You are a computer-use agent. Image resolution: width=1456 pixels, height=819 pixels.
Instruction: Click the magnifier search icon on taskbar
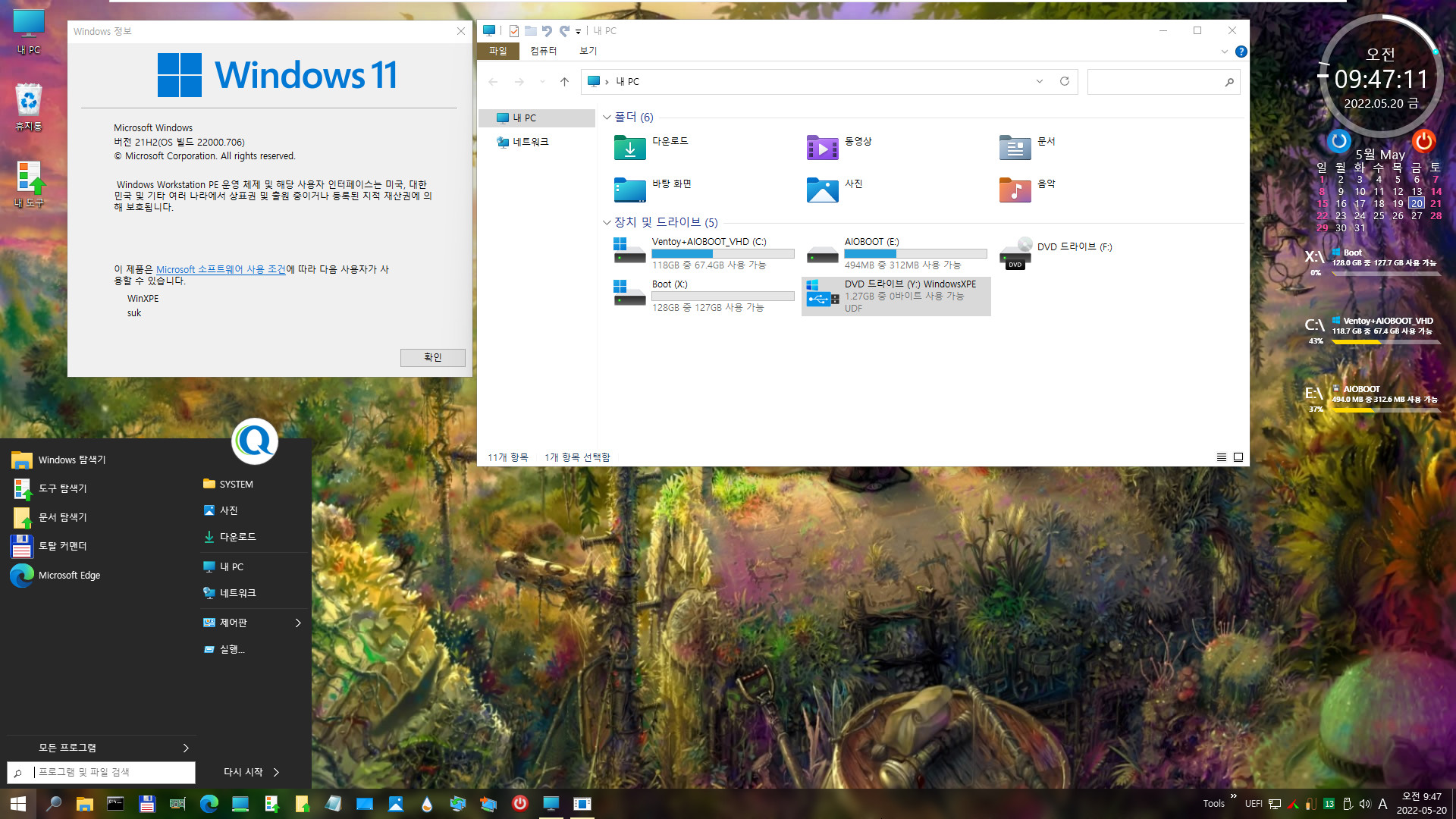point(54,804)
